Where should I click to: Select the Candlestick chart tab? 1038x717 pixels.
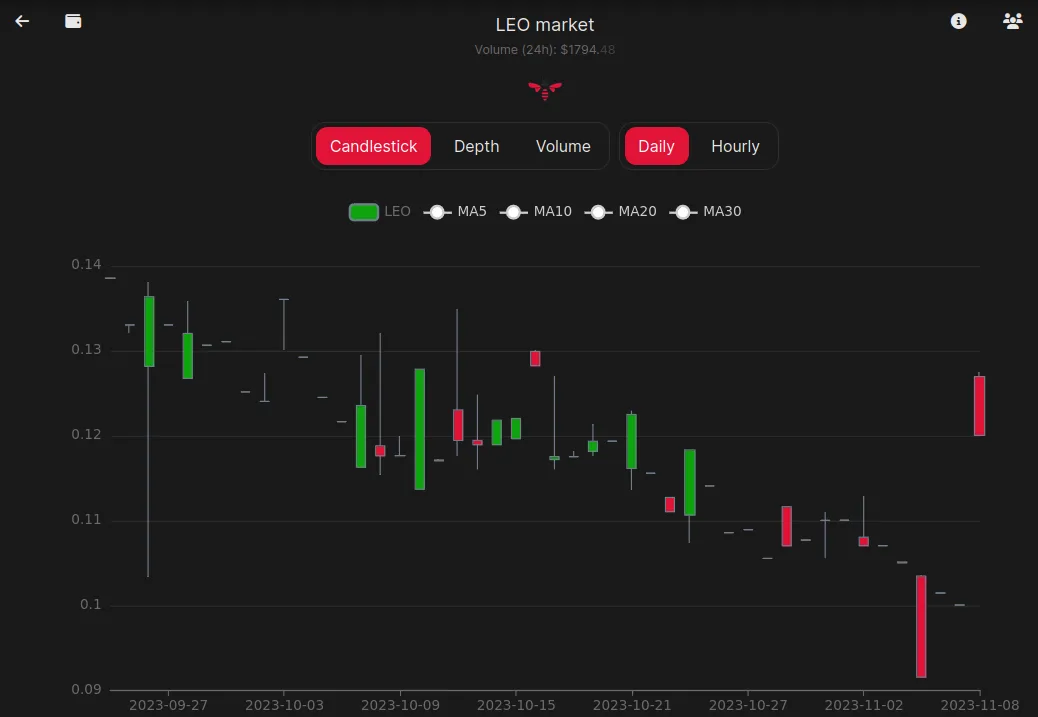point(373,146)
